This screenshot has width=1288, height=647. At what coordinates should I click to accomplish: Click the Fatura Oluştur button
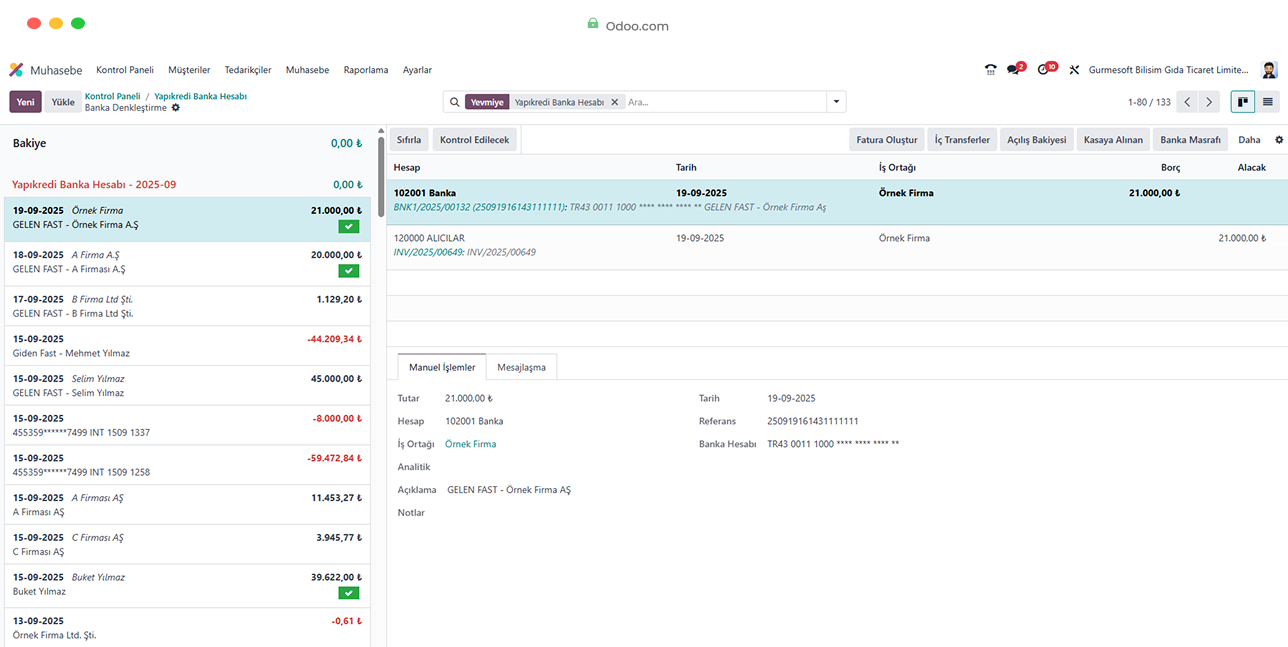click(x=886, y=140)
